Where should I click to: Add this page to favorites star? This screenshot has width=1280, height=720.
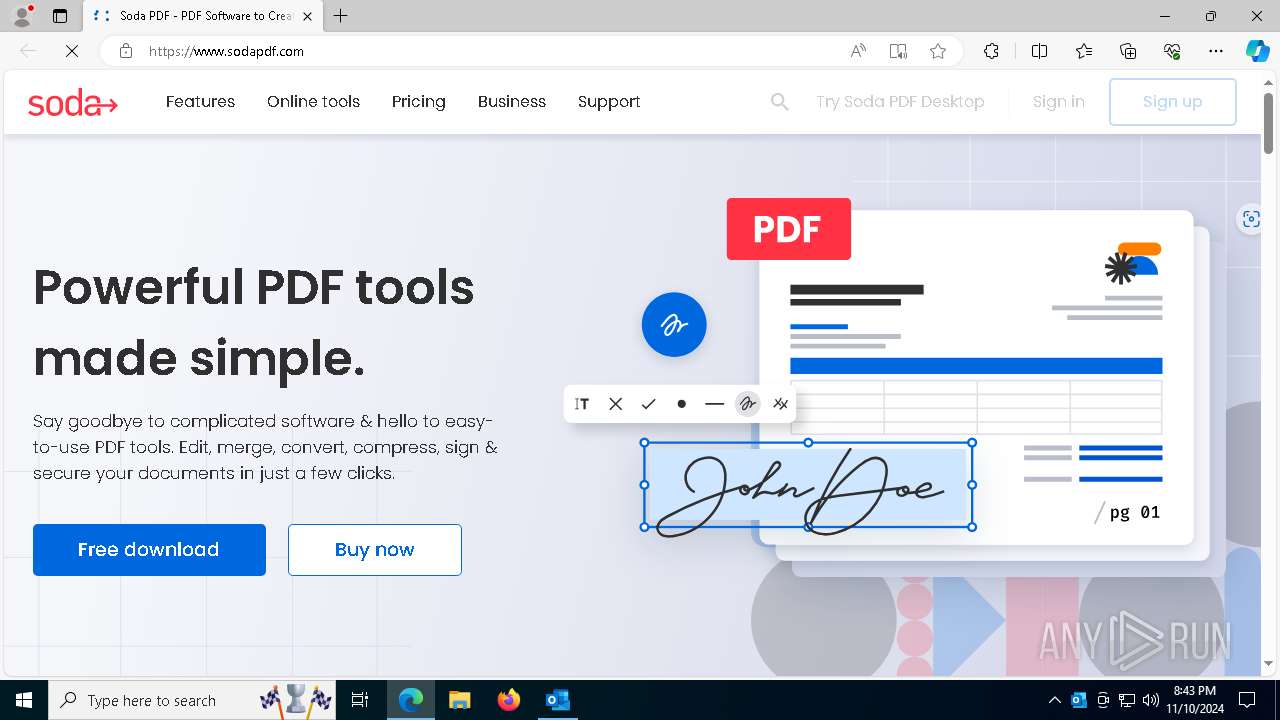pyautogui.click(x=938, y=51)
